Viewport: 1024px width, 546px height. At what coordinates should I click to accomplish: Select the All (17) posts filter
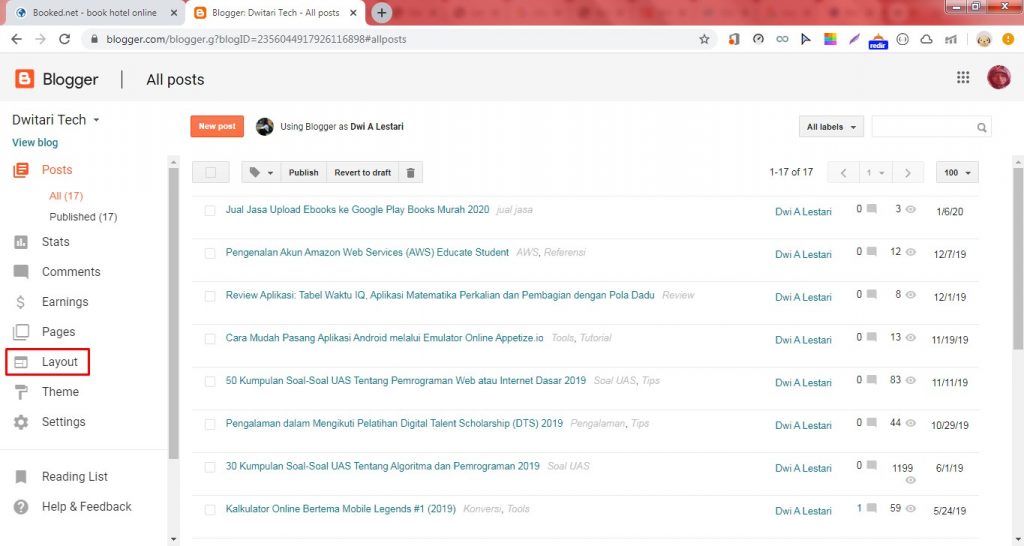coord(66,196)
